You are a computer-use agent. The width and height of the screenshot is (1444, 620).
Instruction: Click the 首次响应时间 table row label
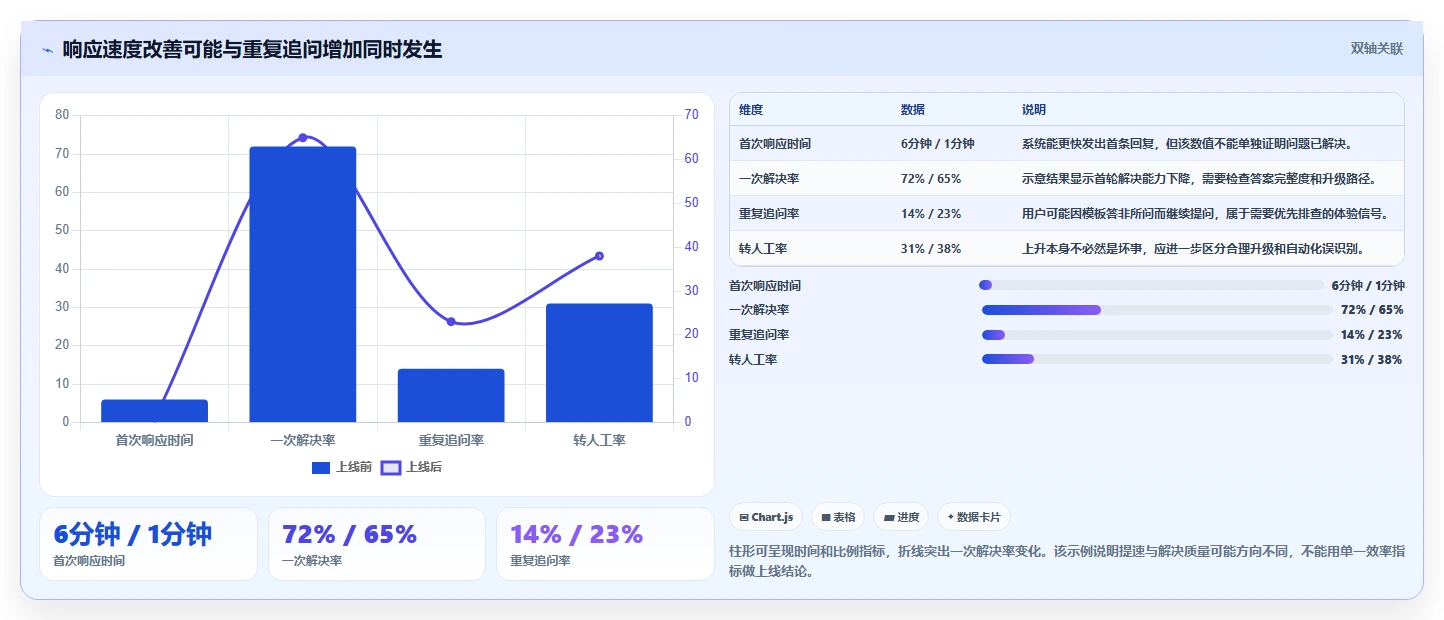click(775, 144)
